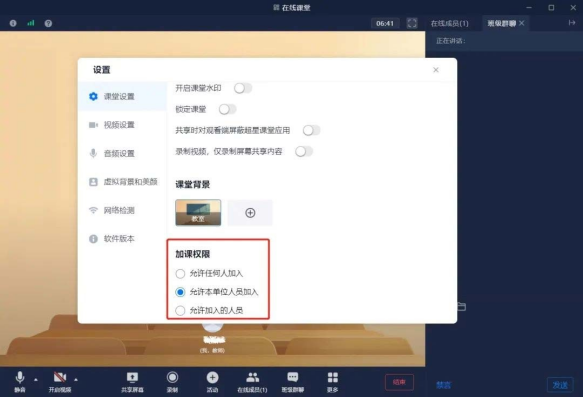Toggle fullscreen view icon
Image resolution: width=584 pixels, height=397 pixels.
pos(412,23)
